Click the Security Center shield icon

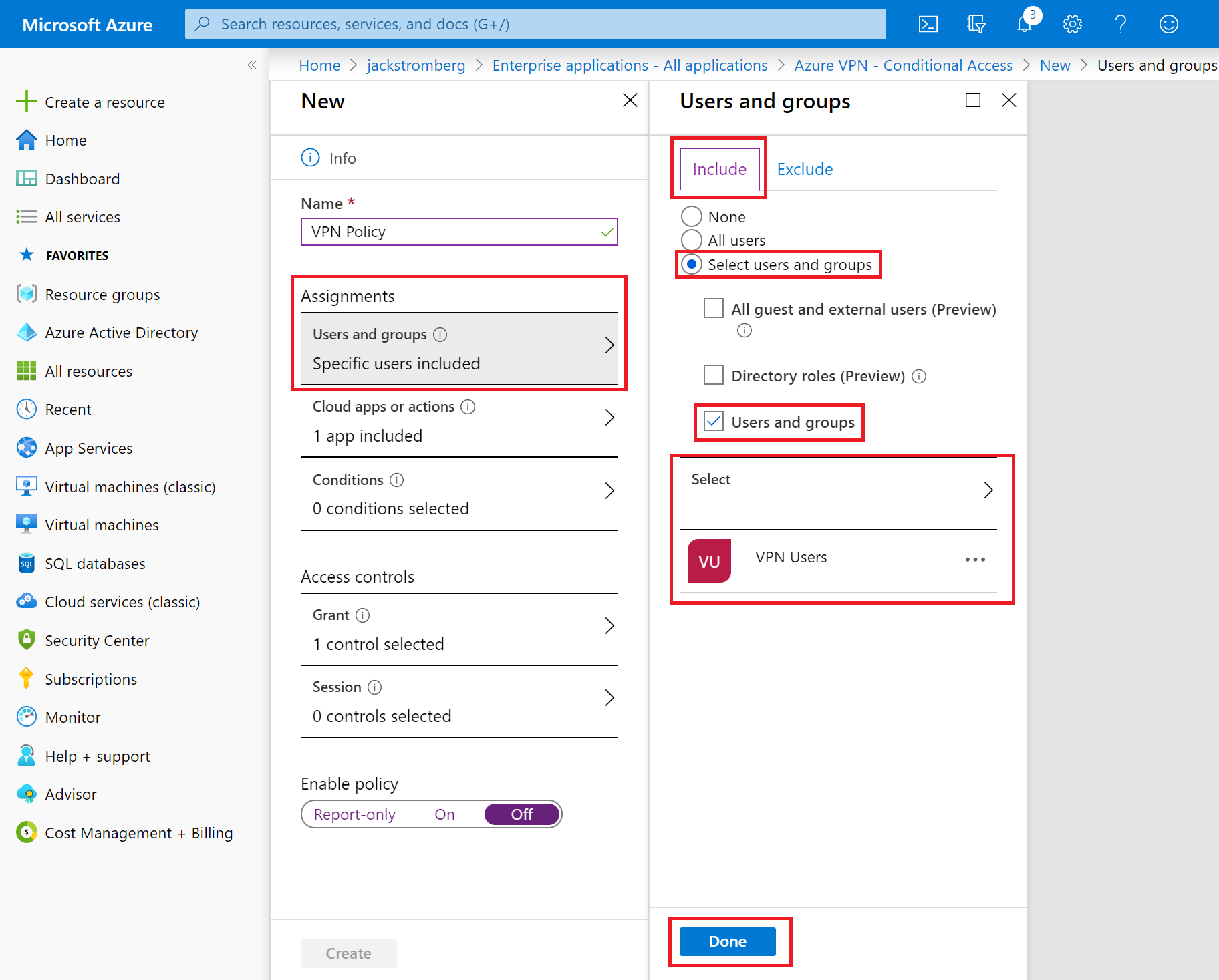[26, 640]
